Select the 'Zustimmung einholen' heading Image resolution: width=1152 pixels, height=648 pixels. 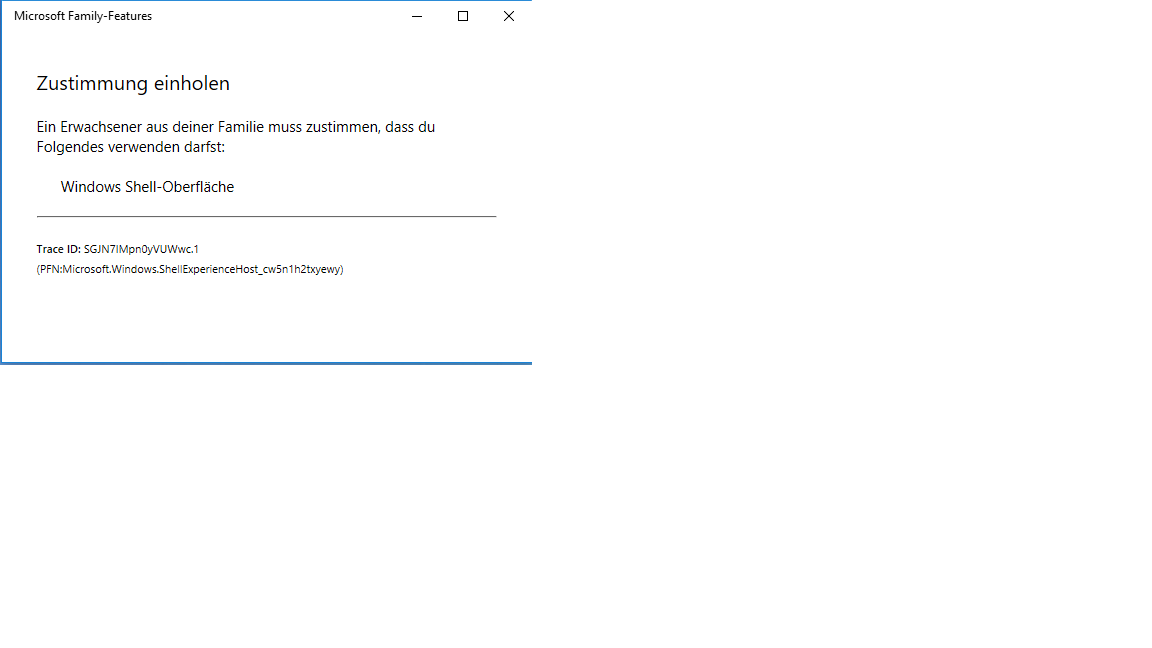[133, 83]
